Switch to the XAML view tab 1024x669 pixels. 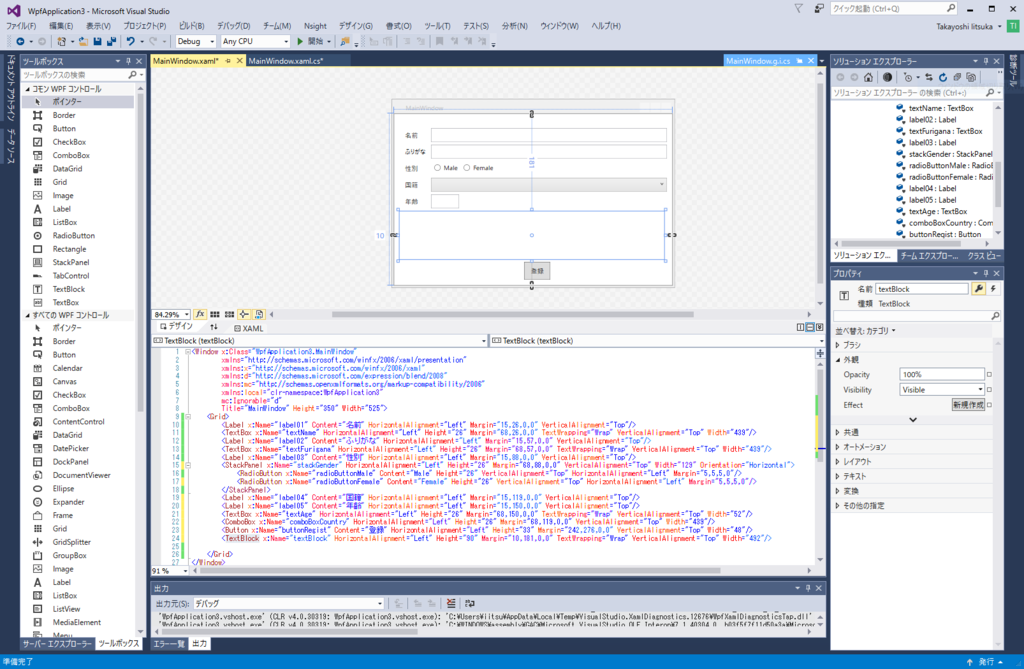click(x=248, y=328)
